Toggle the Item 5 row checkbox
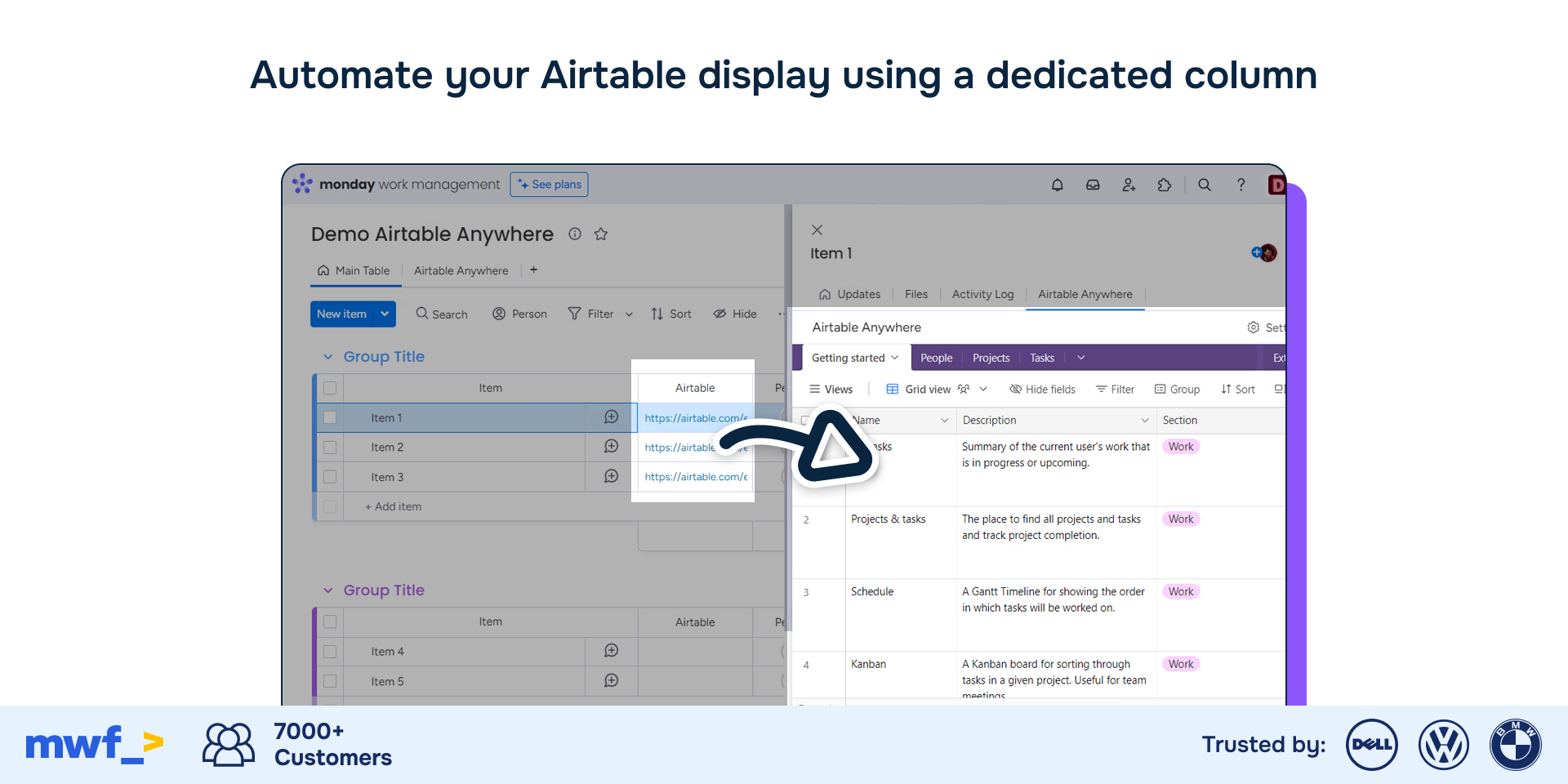 [330, 681]
